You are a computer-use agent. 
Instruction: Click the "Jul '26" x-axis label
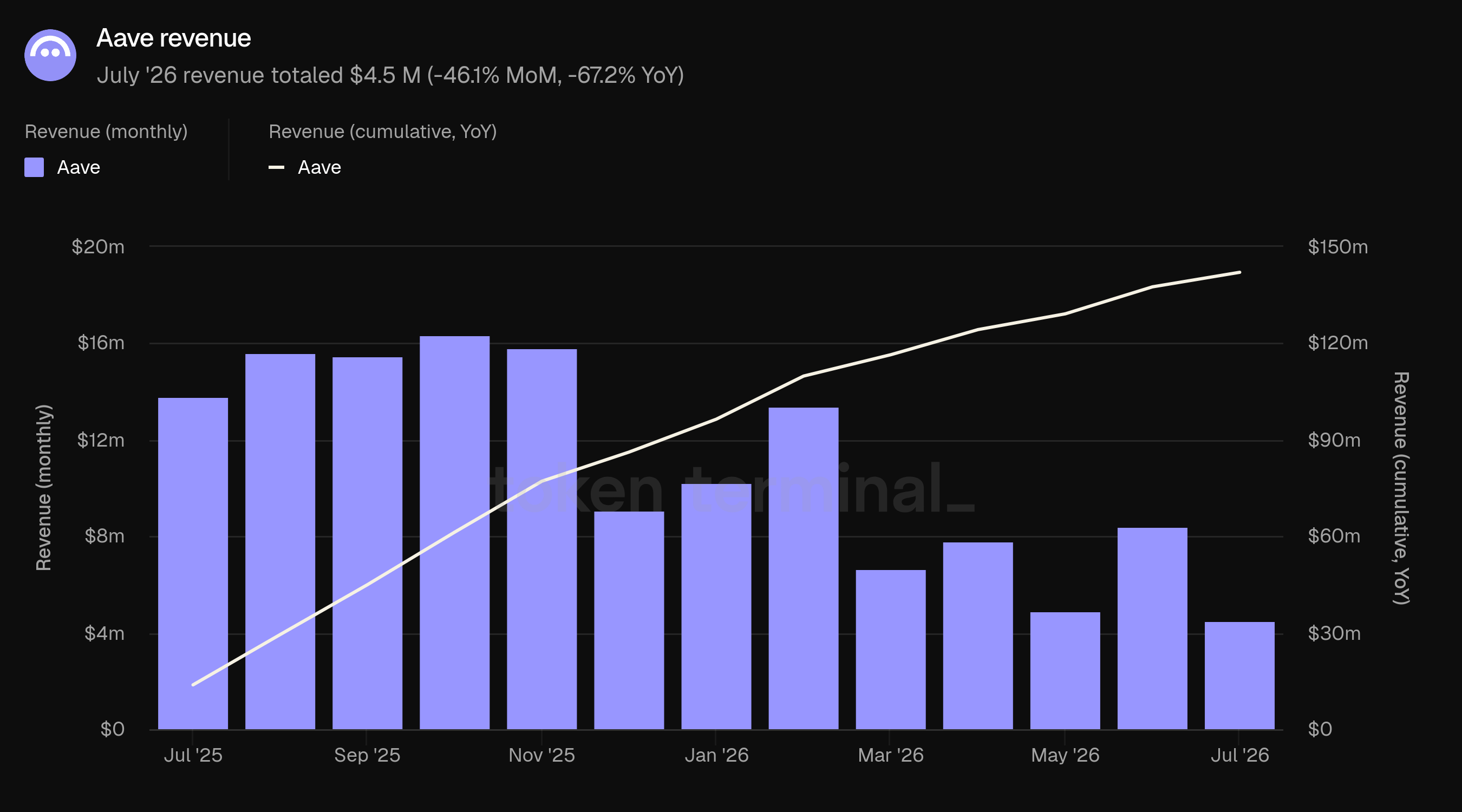tap(1239, 755)
